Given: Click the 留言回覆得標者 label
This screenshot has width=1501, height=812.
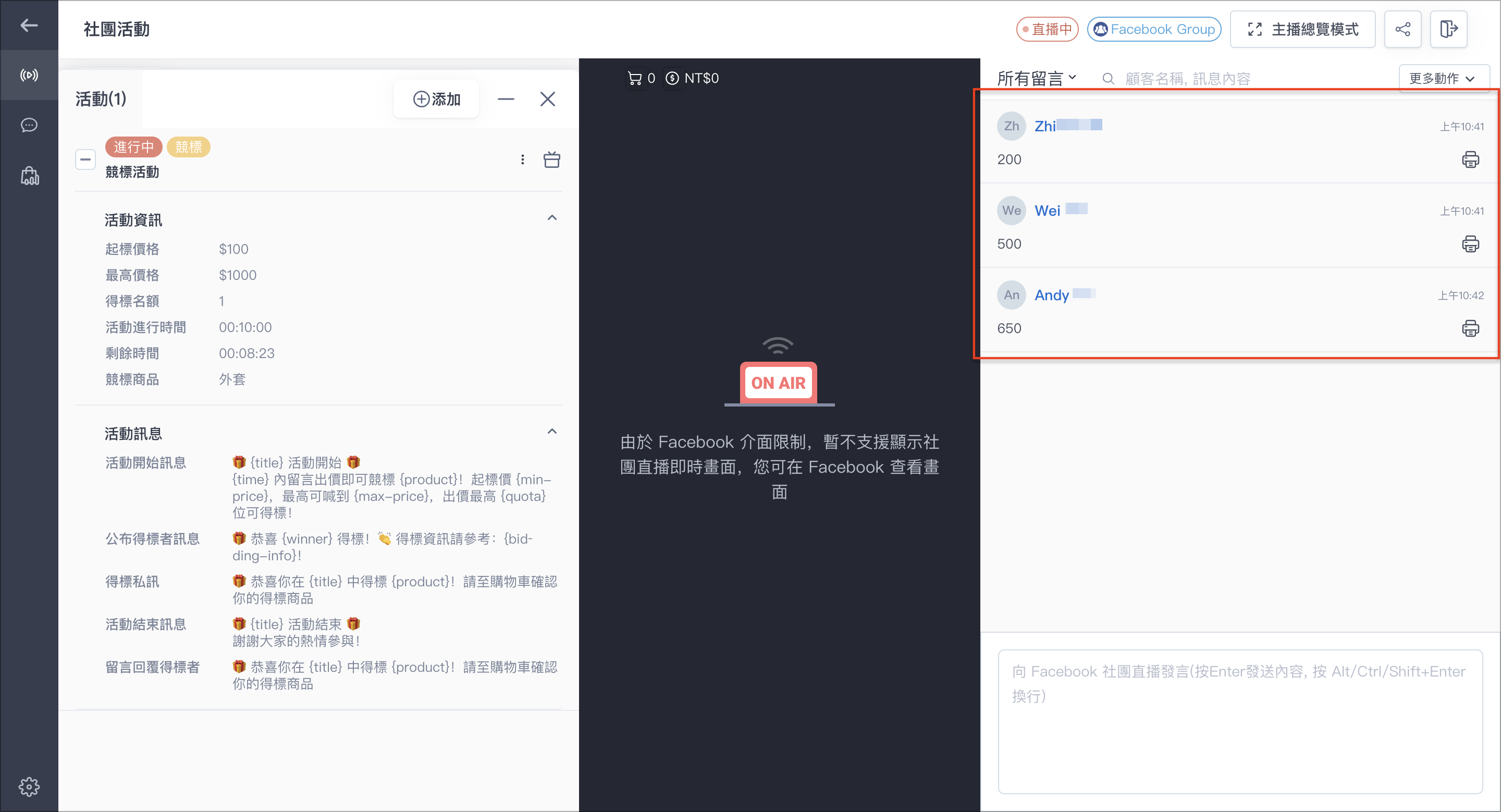Looking at the screenshot, I should [x=152, y=667].
